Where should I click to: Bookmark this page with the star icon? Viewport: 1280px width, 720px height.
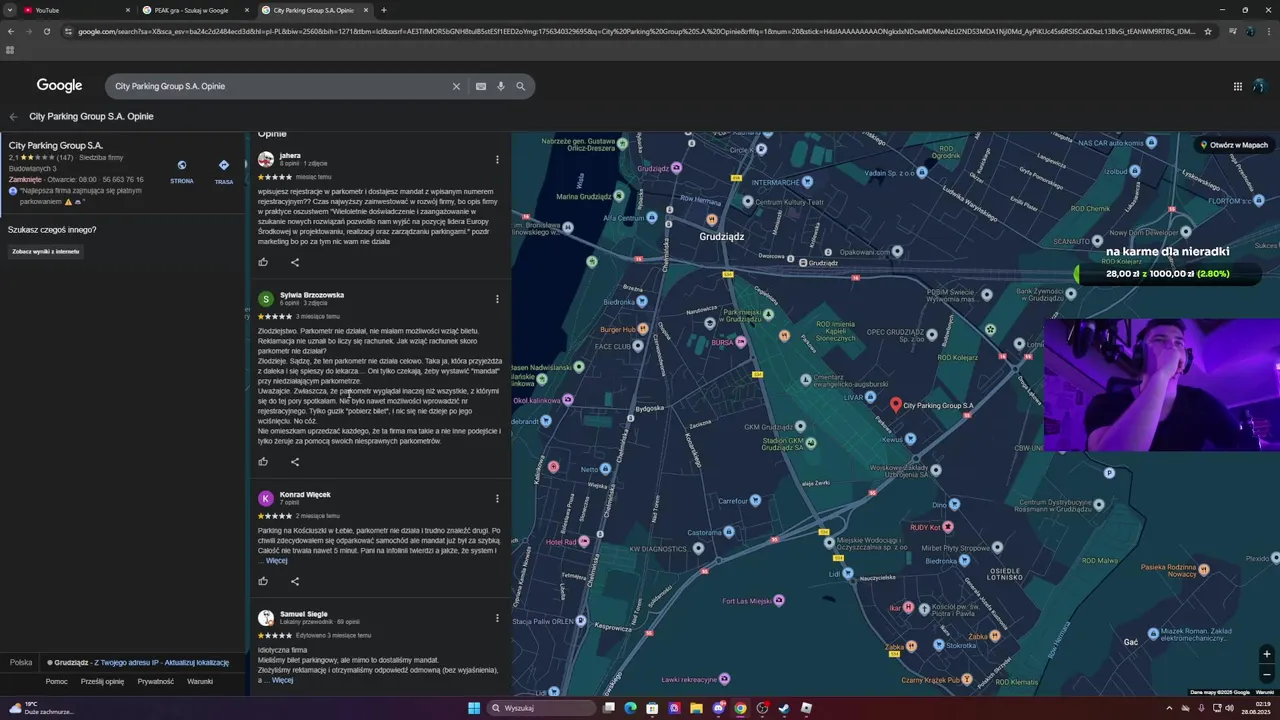click(x=1208, y=31)
